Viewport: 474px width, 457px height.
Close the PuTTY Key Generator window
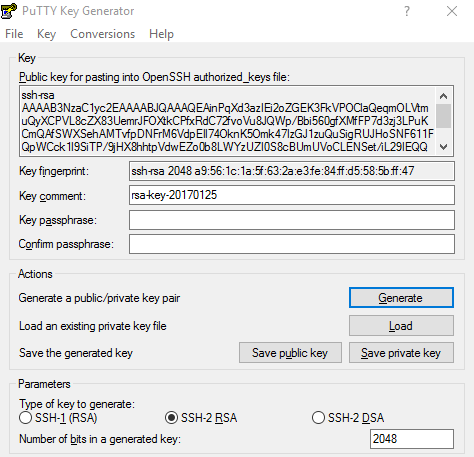click(x=452, y=11)
